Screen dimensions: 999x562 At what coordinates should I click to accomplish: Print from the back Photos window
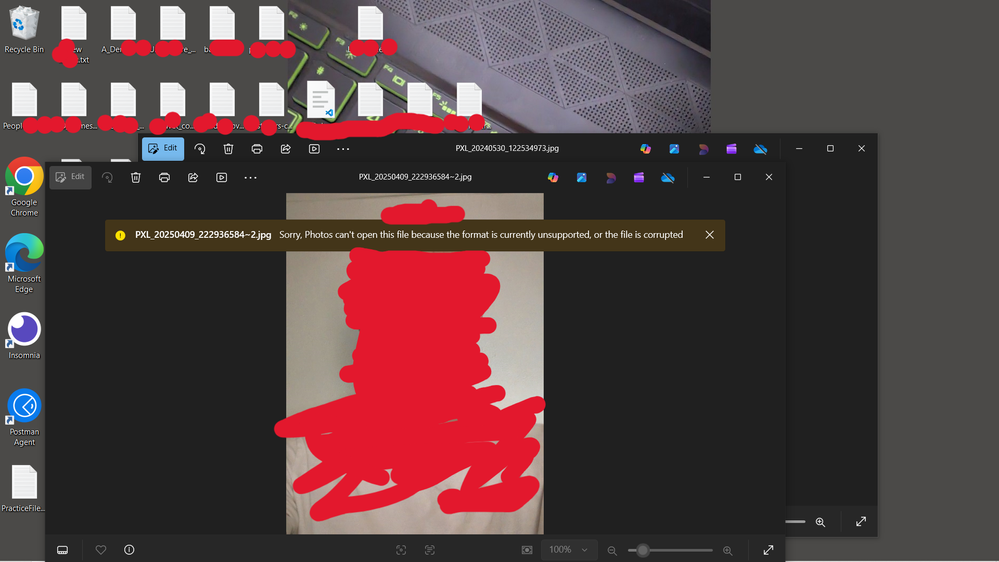(257, 149)
